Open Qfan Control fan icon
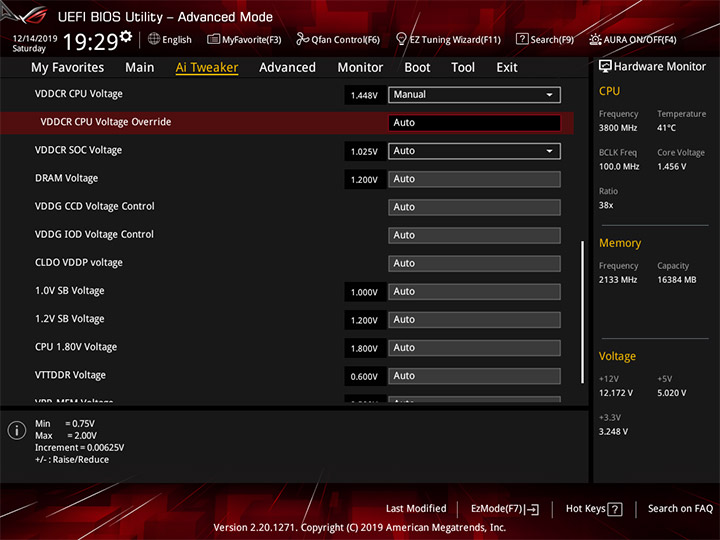The image size is (720, 540). [302, 39]
